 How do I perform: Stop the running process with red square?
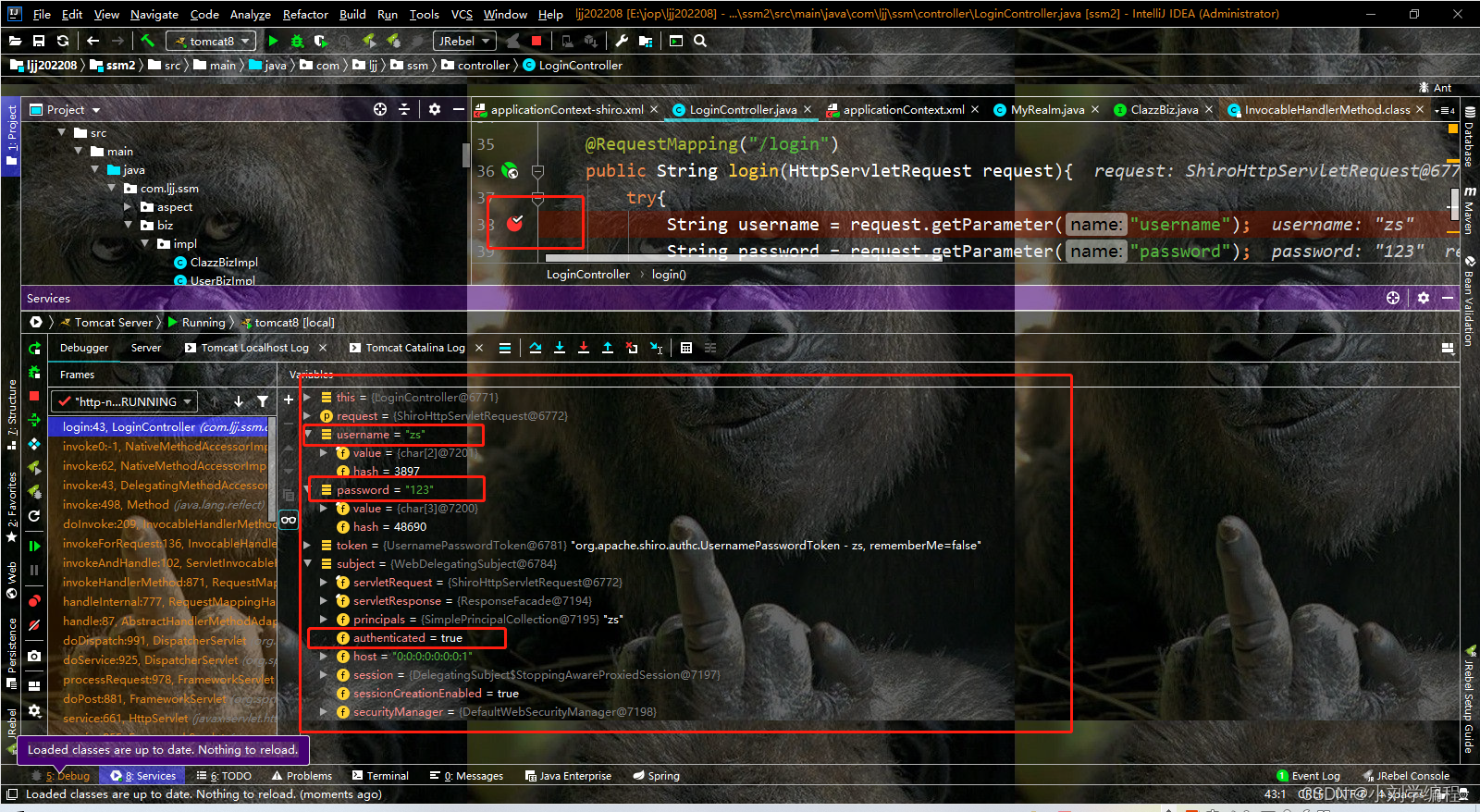(536, 41)
